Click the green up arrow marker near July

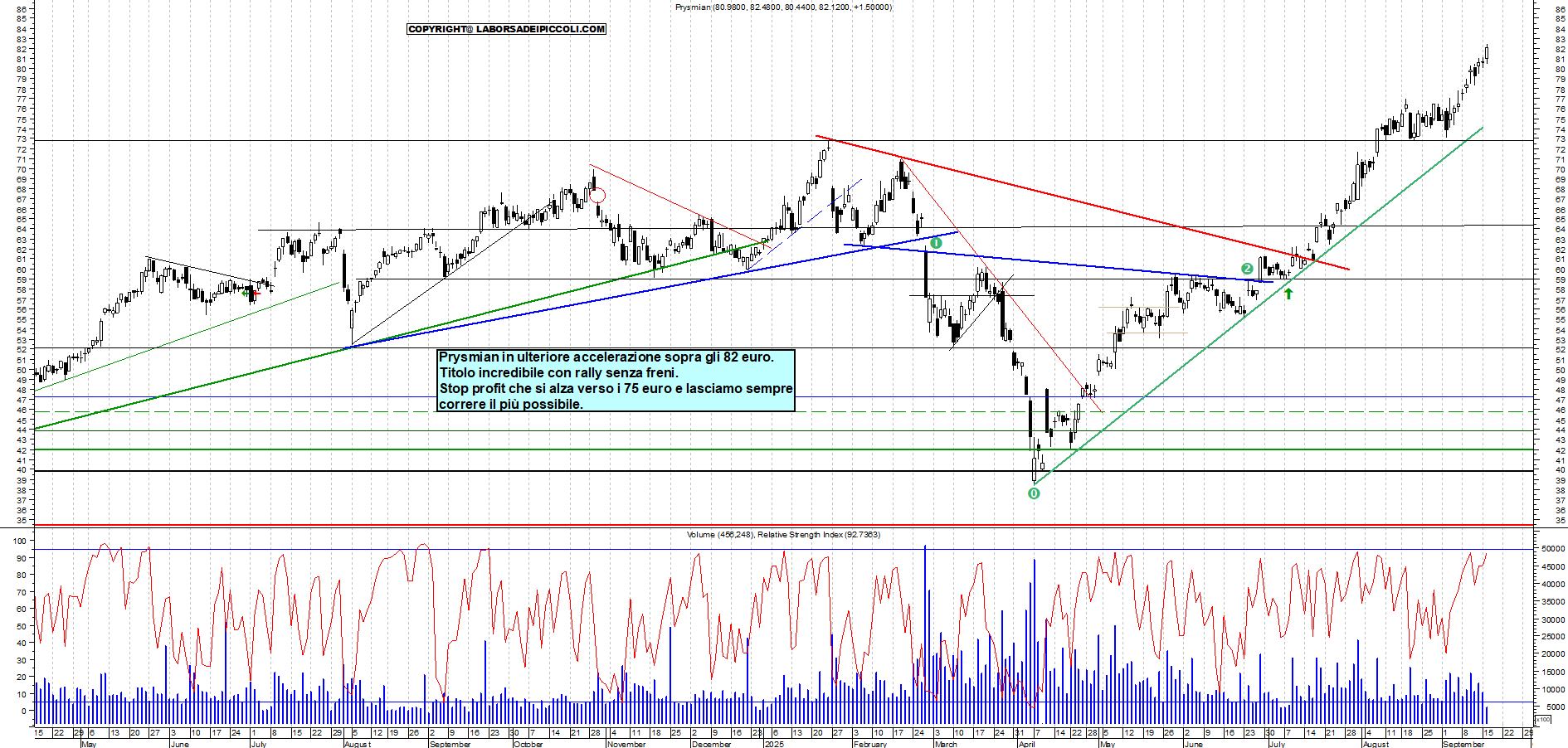click(1288, 293)
